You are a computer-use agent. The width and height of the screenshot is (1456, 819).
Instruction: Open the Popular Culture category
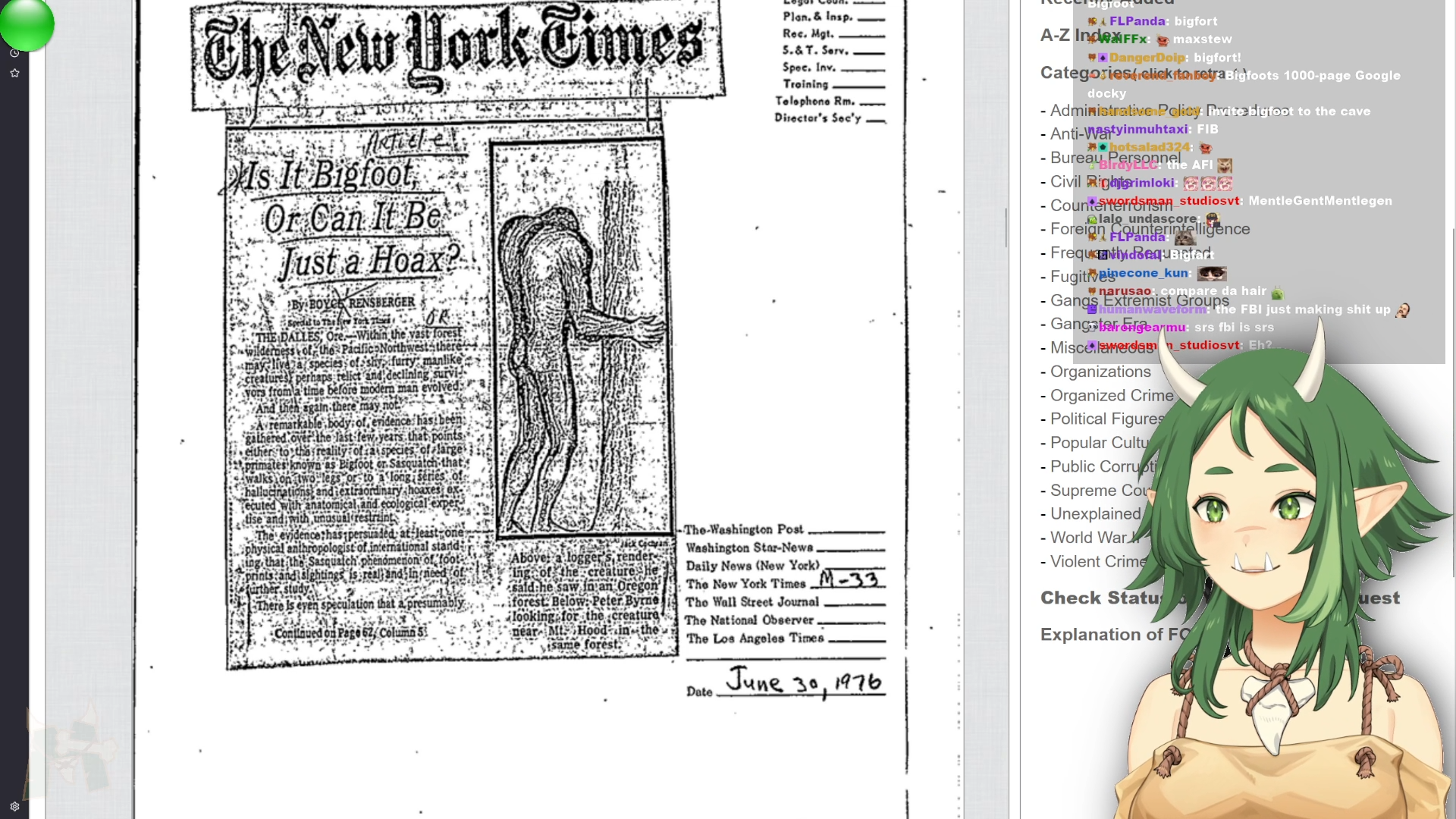(x=1099, y=443)
